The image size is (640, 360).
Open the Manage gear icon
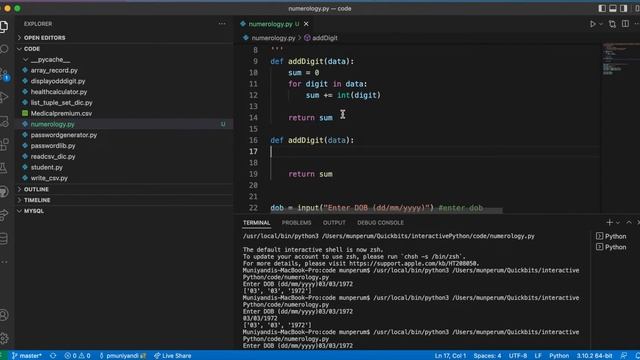point(4,338)
